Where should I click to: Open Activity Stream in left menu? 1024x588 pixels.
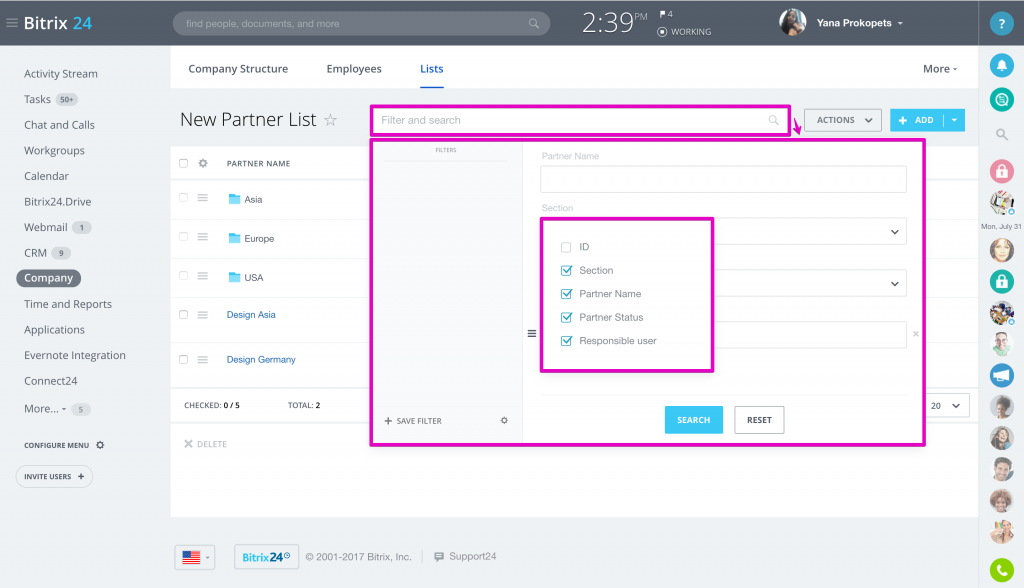click(61, 74)
